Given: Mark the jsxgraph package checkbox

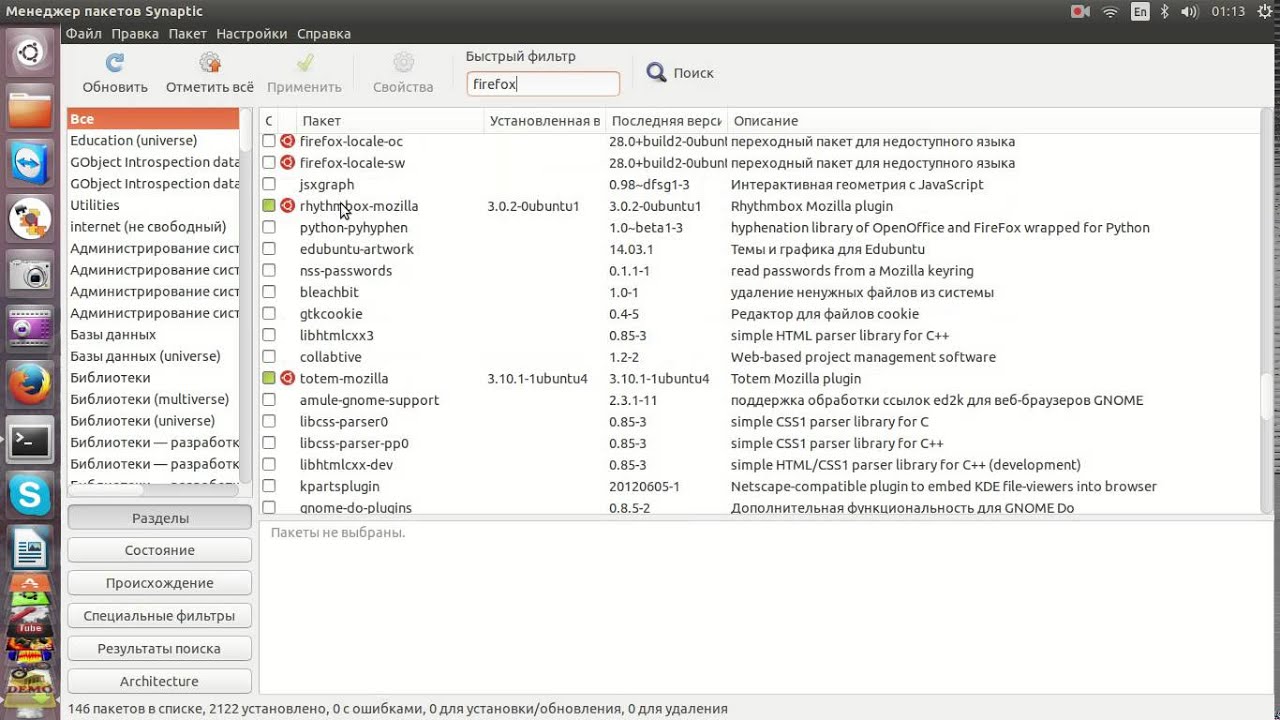Looking at the screenshot, I should pyautogui.click(x=268, y=184).
